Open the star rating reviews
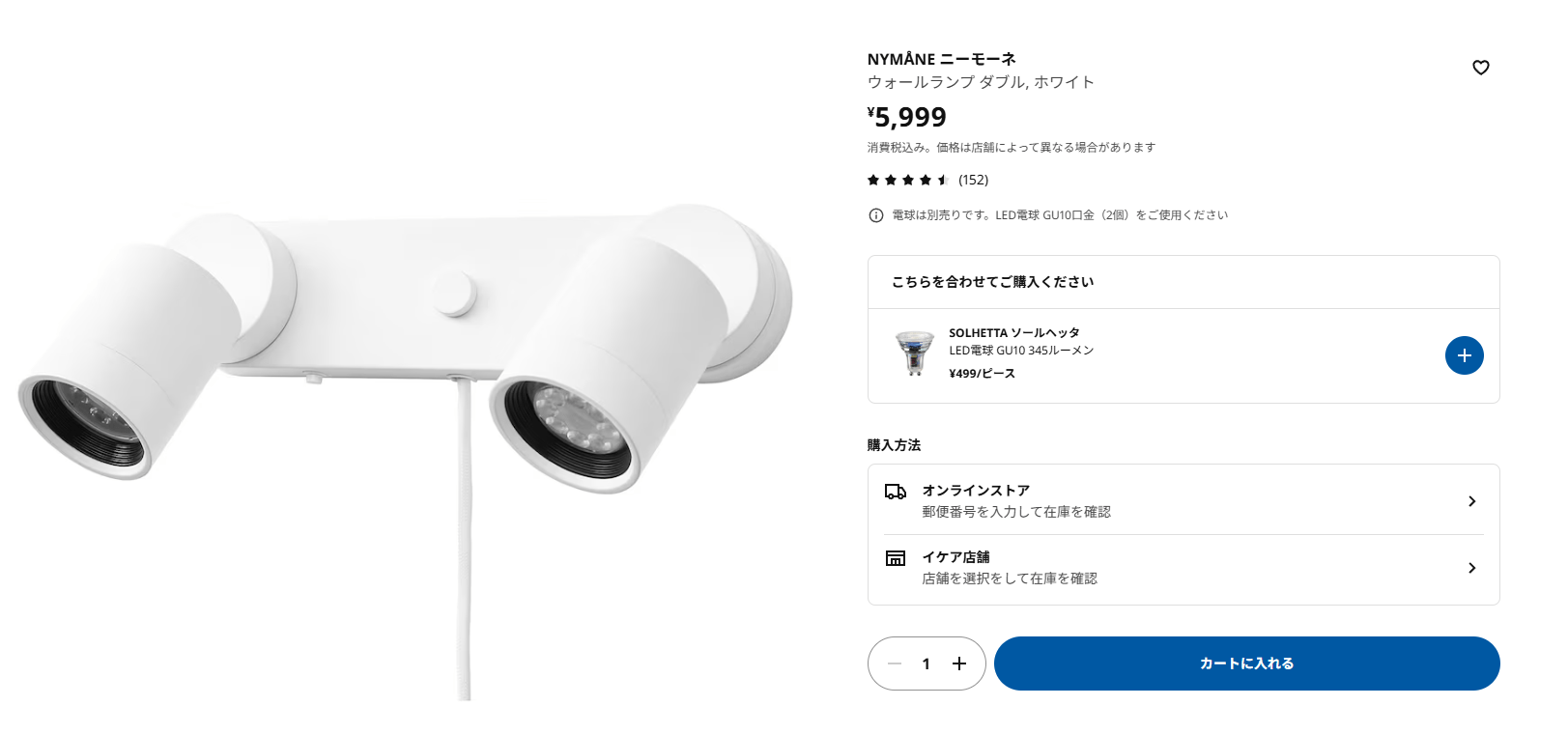This screenshot has height=734, width=1568. [x=908, y=180]
